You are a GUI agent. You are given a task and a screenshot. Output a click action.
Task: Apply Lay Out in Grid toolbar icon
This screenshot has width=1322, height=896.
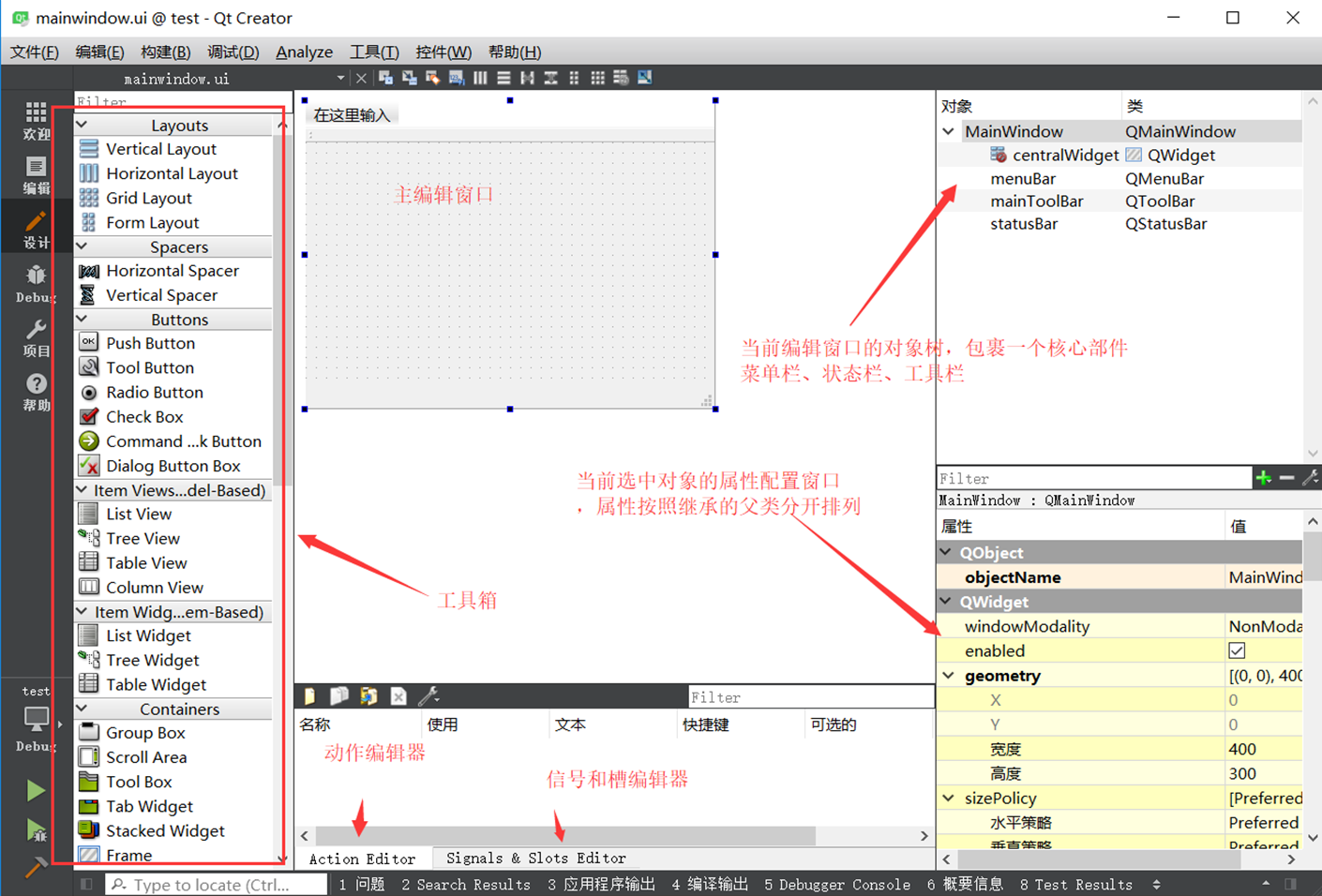click(597, 78)
